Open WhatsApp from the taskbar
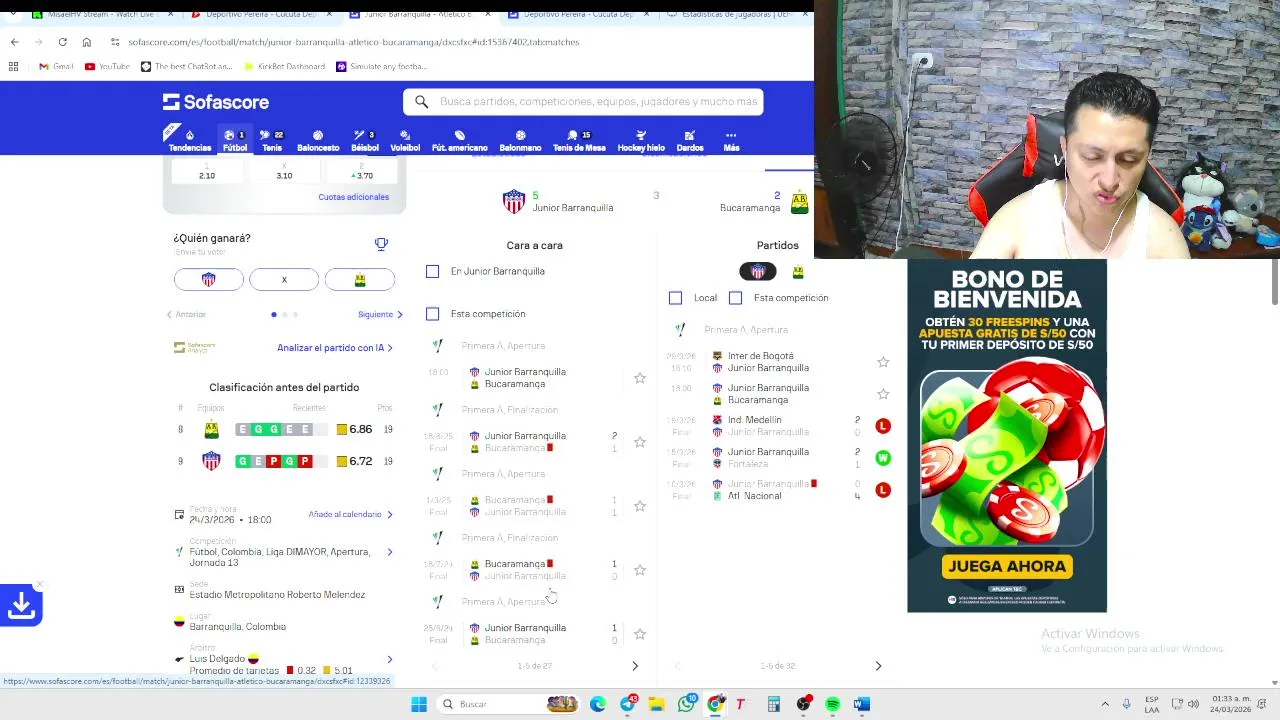The image size is (1280, 720). tap(686, 704)
